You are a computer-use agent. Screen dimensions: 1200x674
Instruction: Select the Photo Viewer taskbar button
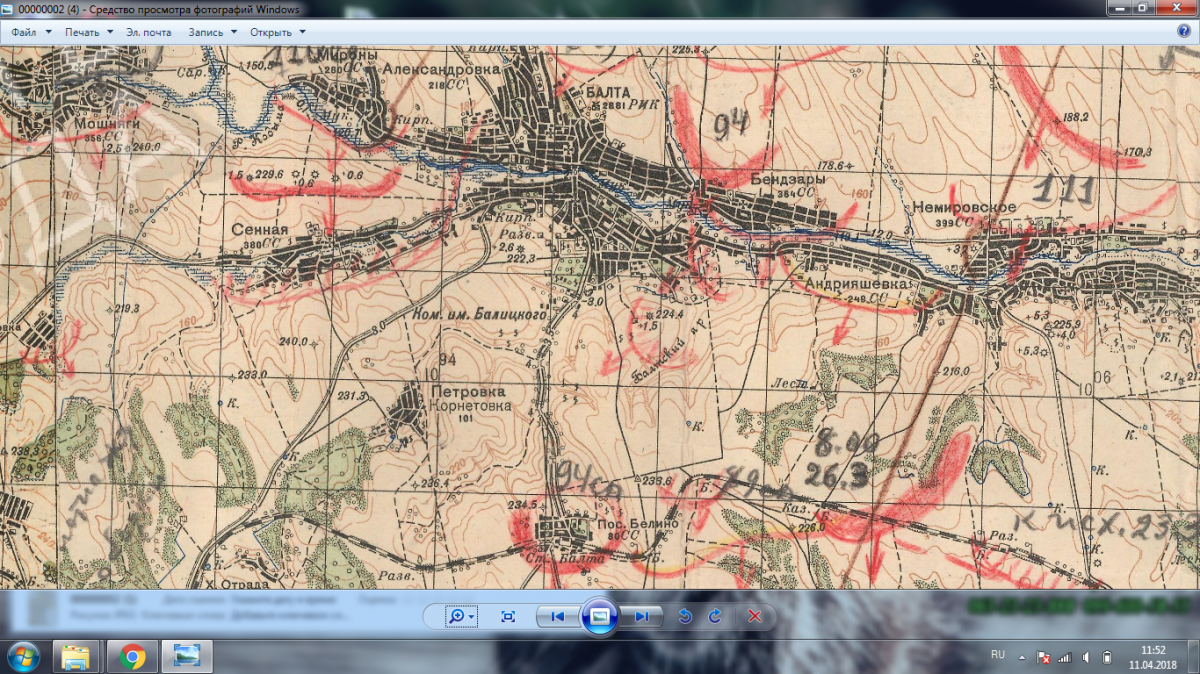point(187,657)
